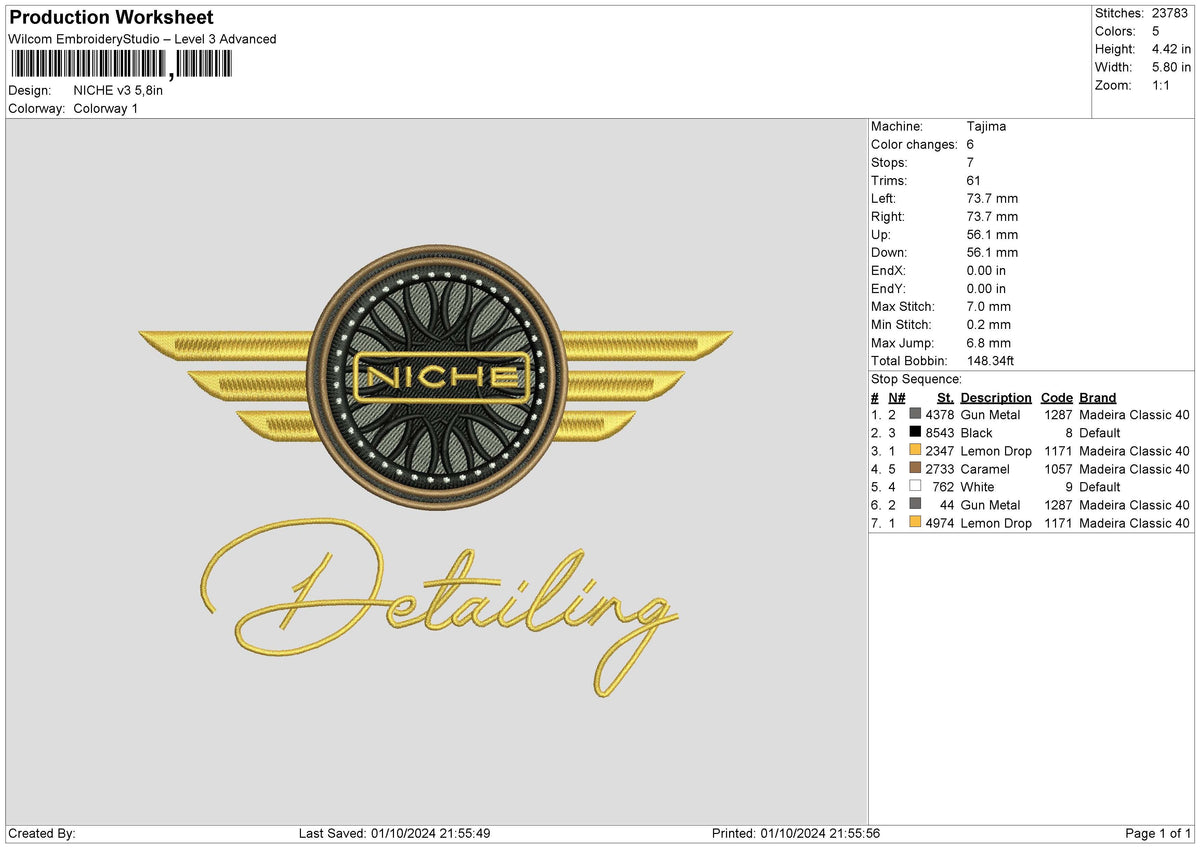Click stitch count 4378 in stop 1
Image resolution: width=1200 pixels, height=848 pixels.
pos(939,415)
